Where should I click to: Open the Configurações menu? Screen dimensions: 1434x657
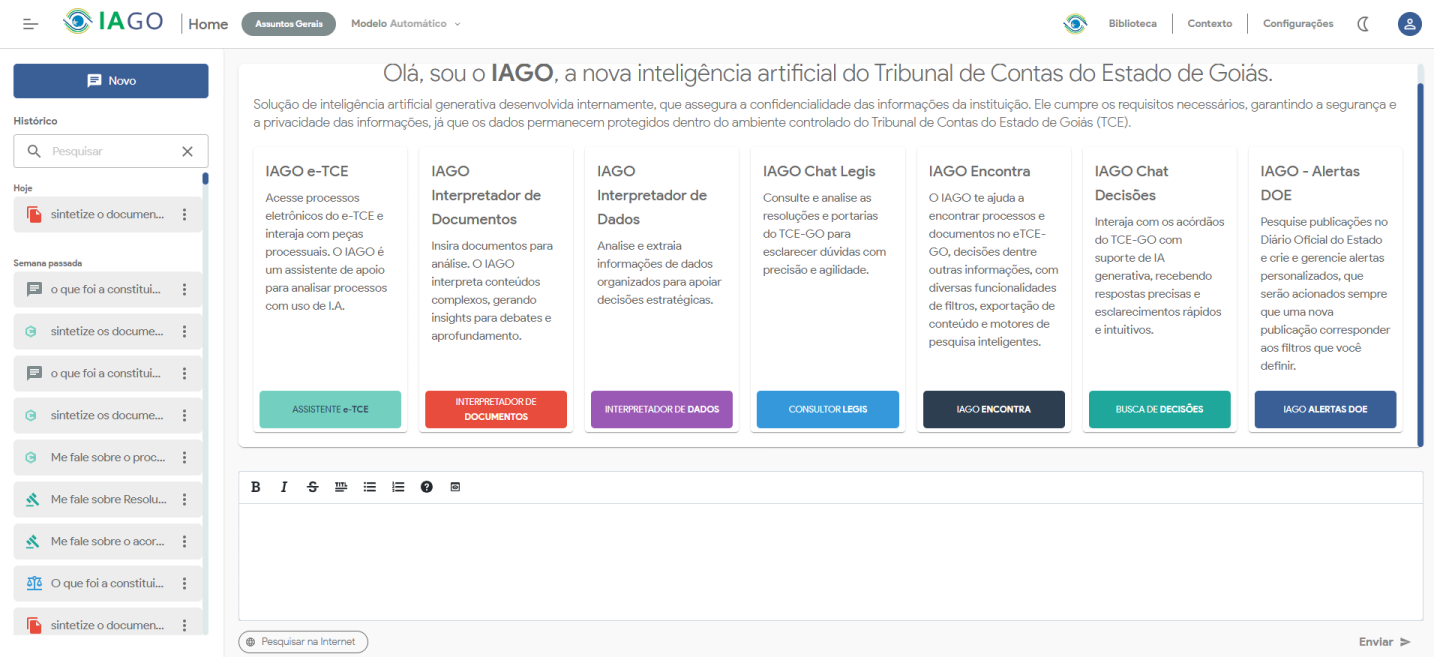[1297, 24]
